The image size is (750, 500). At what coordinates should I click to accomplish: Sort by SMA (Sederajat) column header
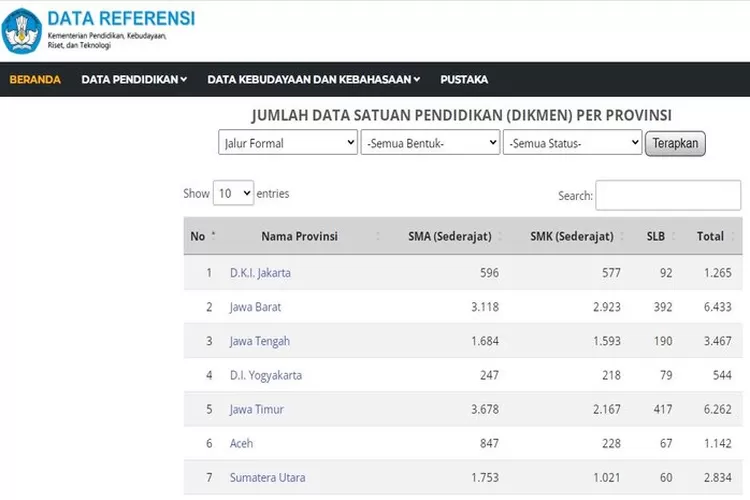point(450,236)
